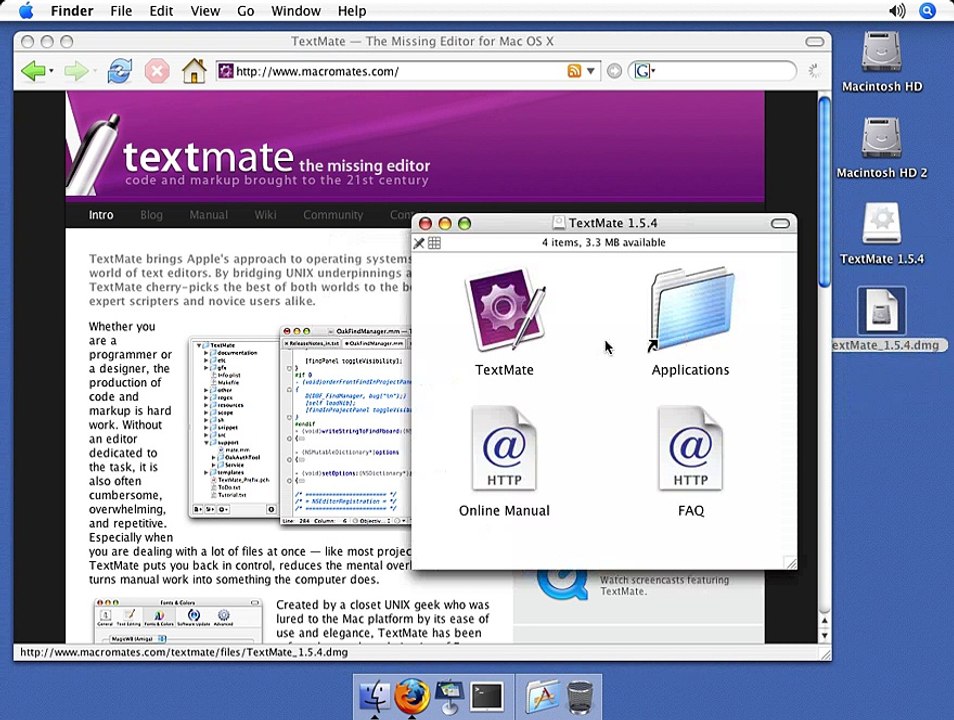Go to the Wiki page tab
This screenshot has height=720, width=954.
tap(265, 215)
